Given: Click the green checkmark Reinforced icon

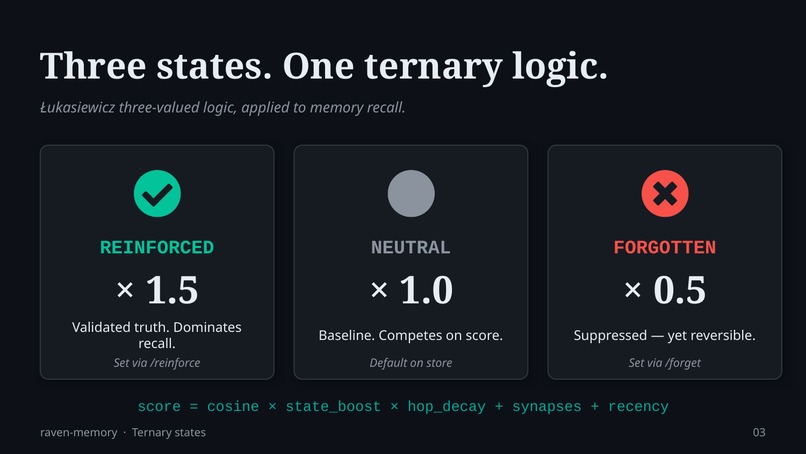Looking at the screenshot, I should coord(157,193).
